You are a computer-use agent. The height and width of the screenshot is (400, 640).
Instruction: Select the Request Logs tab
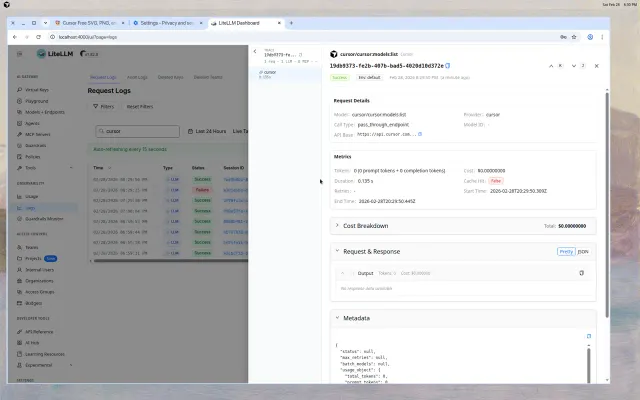click(x=103, y=77)
